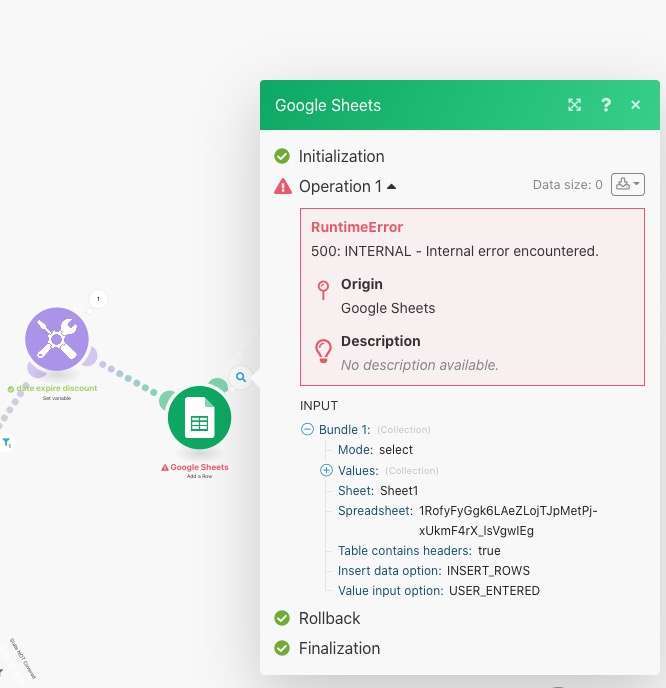Click the red warning icon beside Operation 1
The height and width of the screenshot is (688, 666).
tap(283, 186)
